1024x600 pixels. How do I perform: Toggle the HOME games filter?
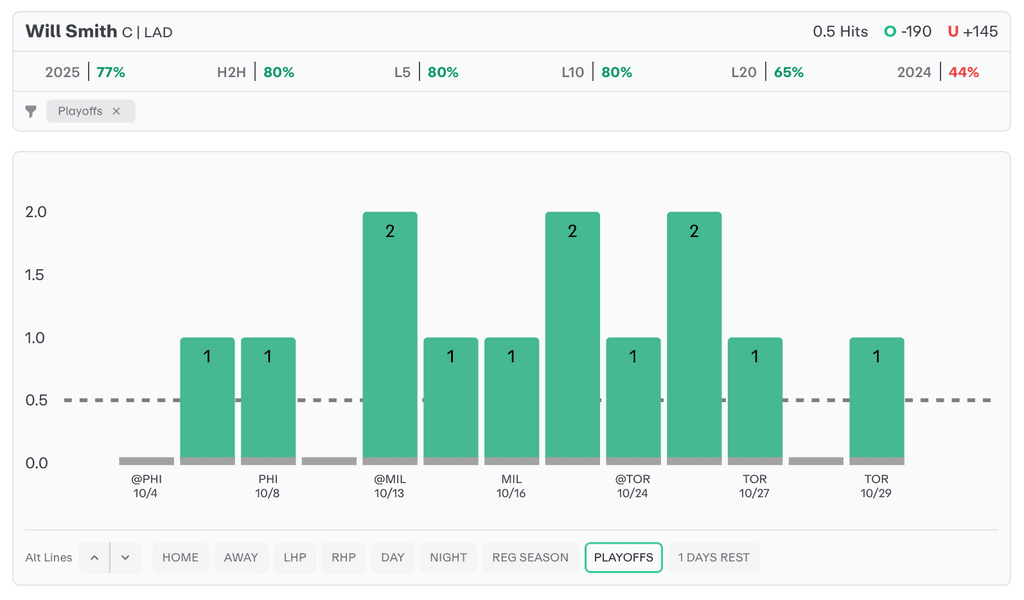[x=180, y=557]
